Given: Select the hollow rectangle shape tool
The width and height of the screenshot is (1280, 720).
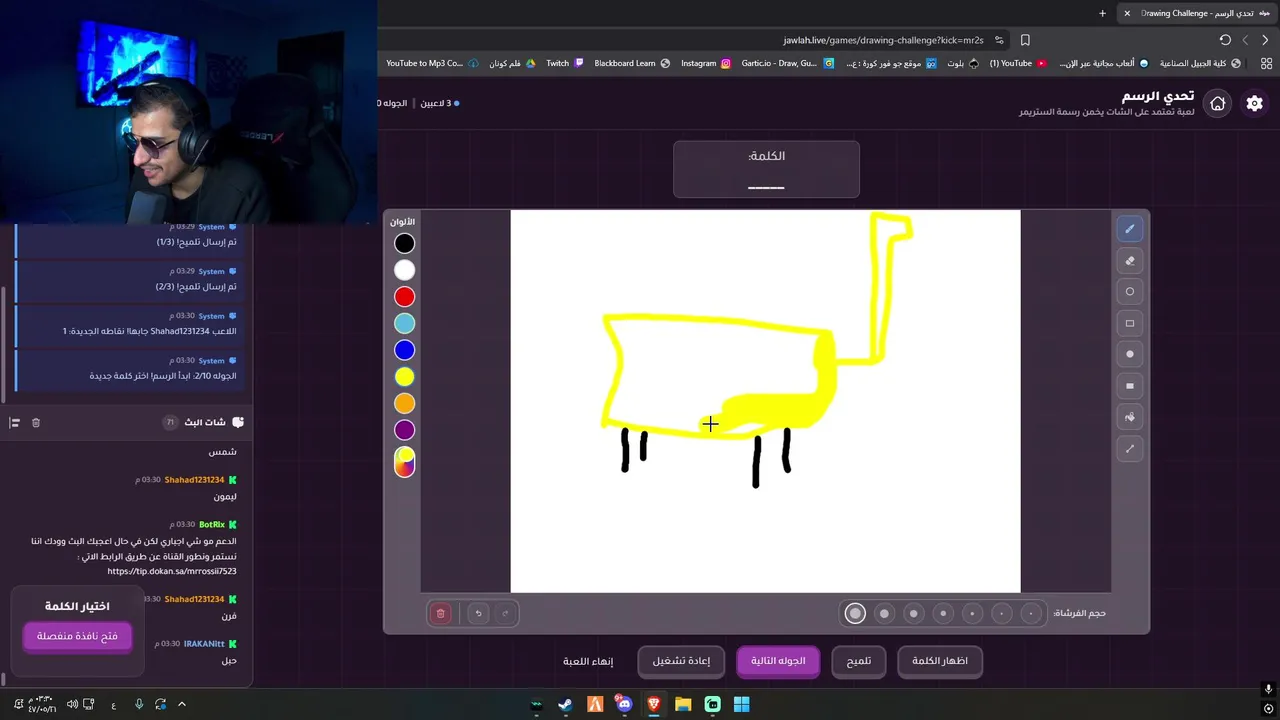Looking at the screenshot, I should point(1130,323).
